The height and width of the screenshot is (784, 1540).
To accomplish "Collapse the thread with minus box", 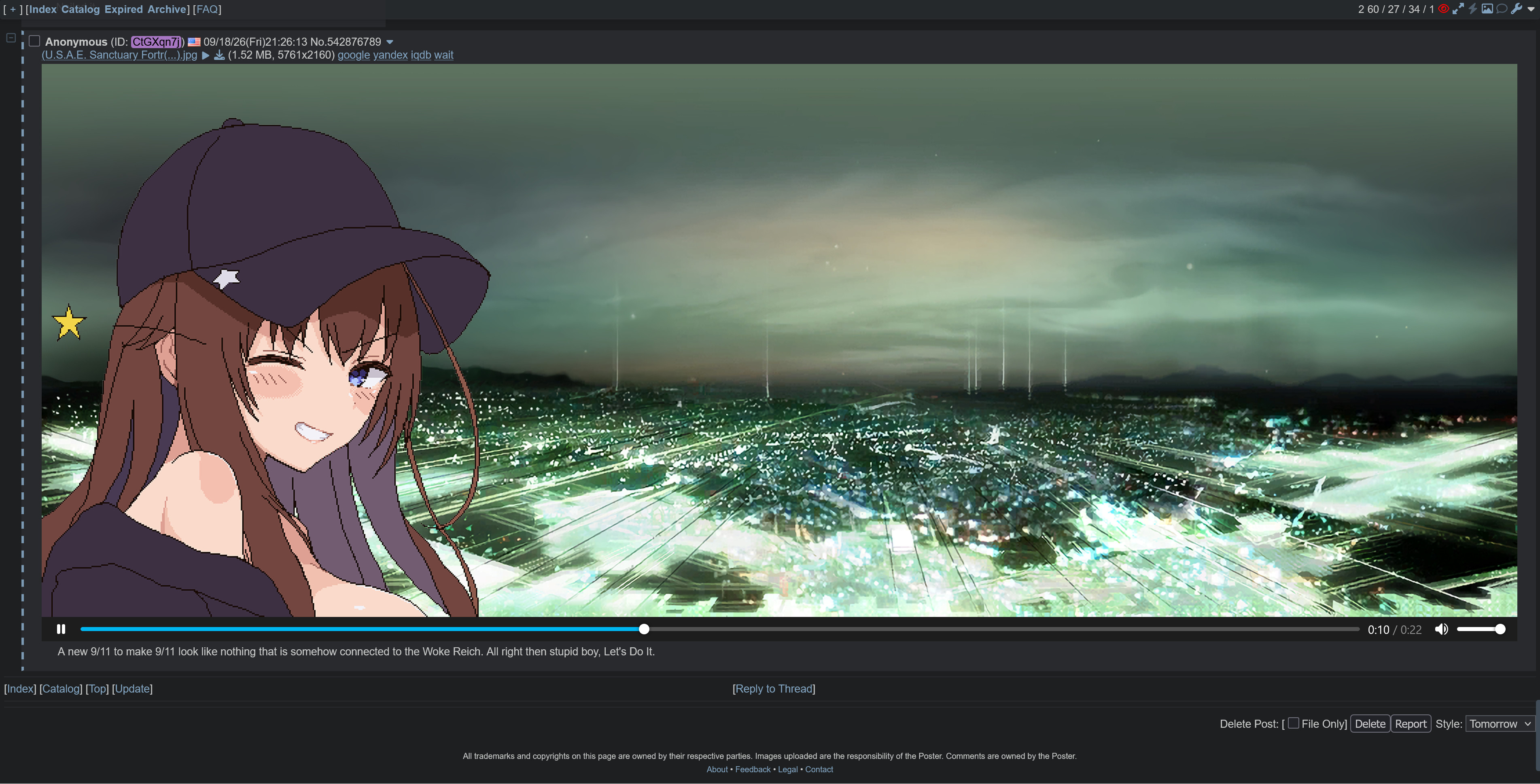I will [x=11, y=38].
